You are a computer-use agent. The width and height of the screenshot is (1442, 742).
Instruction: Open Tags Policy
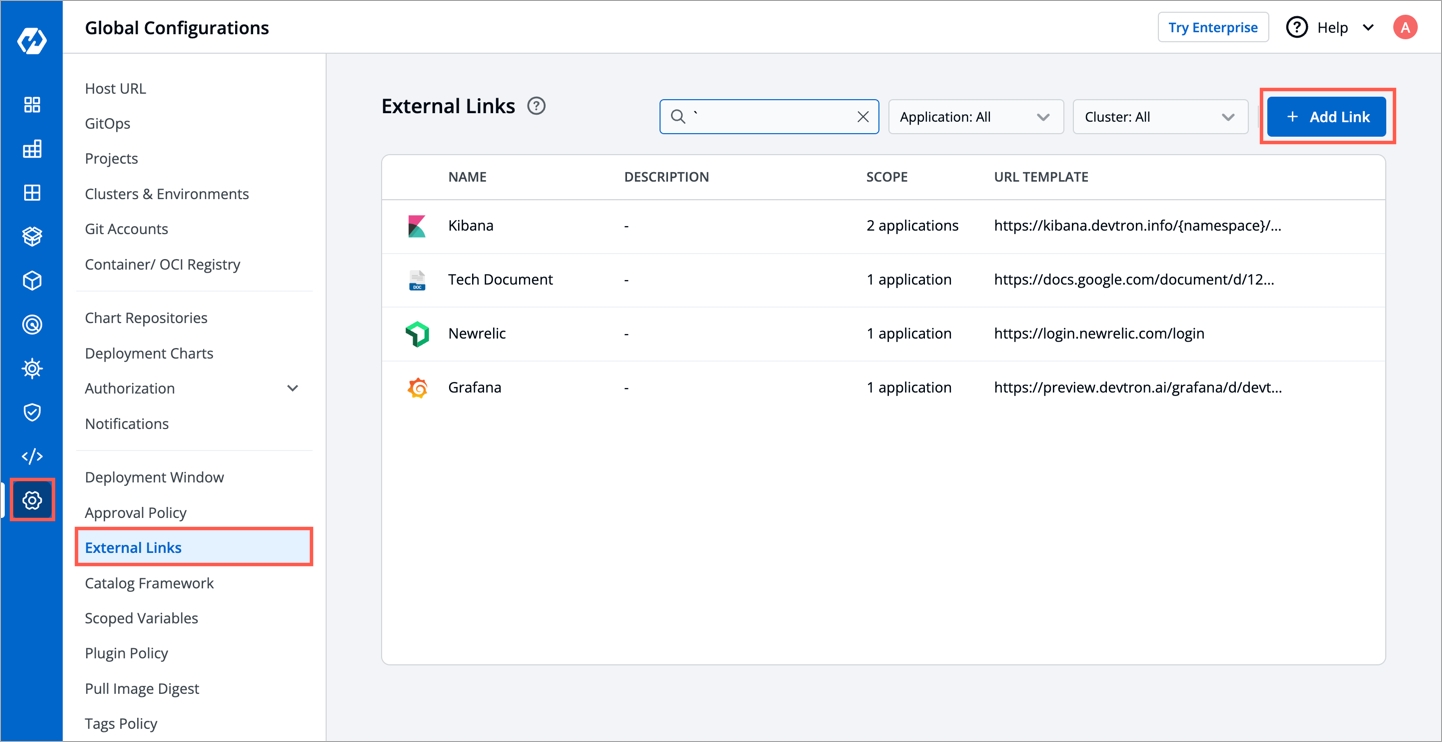121,724
